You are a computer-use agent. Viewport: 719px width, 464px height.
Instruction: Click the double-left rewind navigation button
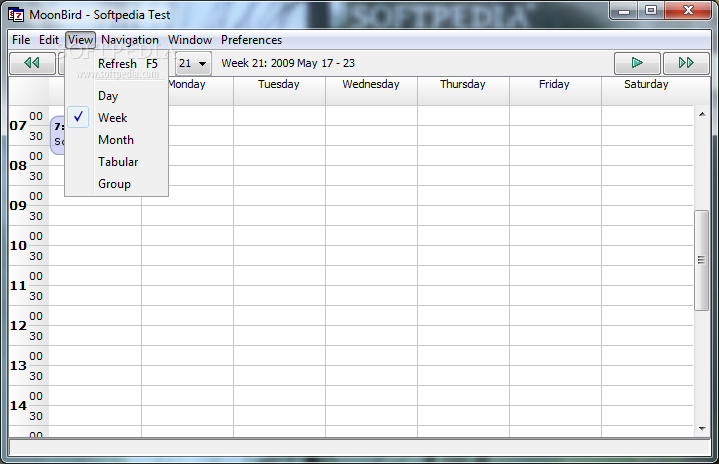coord(32,63)
